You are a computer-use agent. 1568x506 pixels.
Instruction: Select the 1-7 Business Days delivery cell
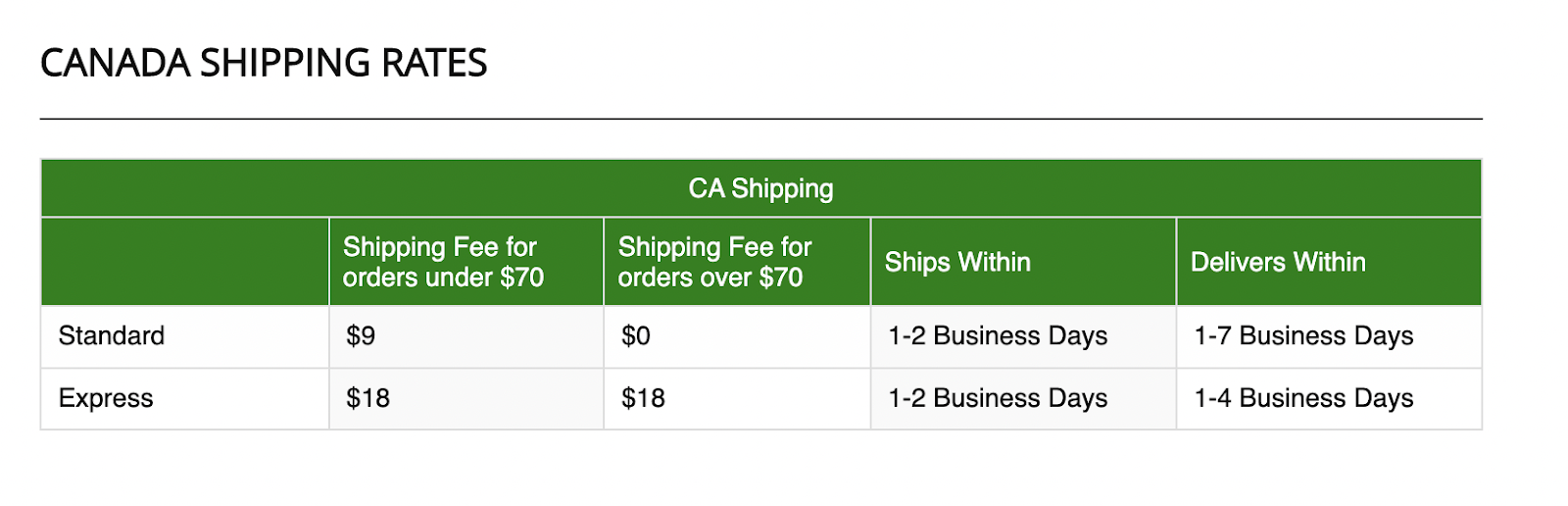click(1303, 335)
